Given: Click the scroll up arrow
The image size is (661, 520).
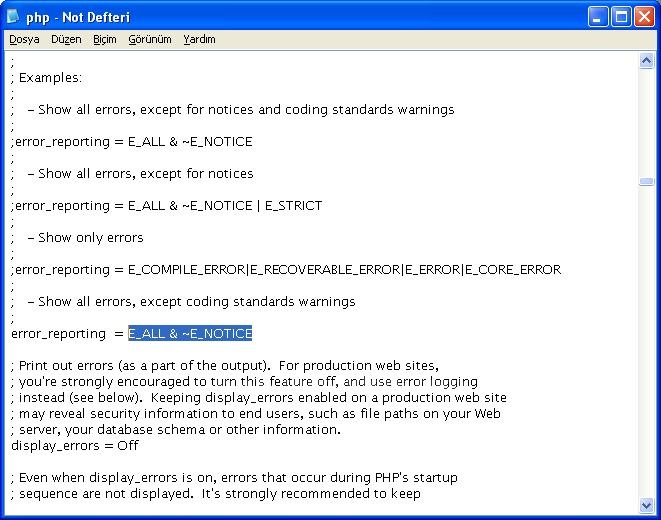Looking at the screenshot, I should tap(646, 61).
